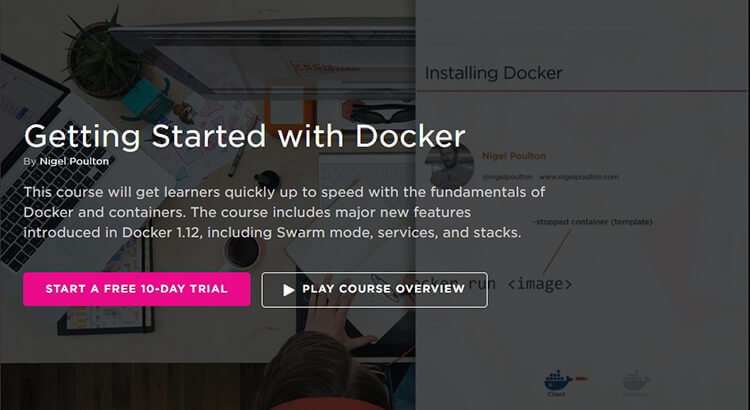The image size is (750, 410).
Task: Click the coffee cup on the desk
Action: coord(243,251)
